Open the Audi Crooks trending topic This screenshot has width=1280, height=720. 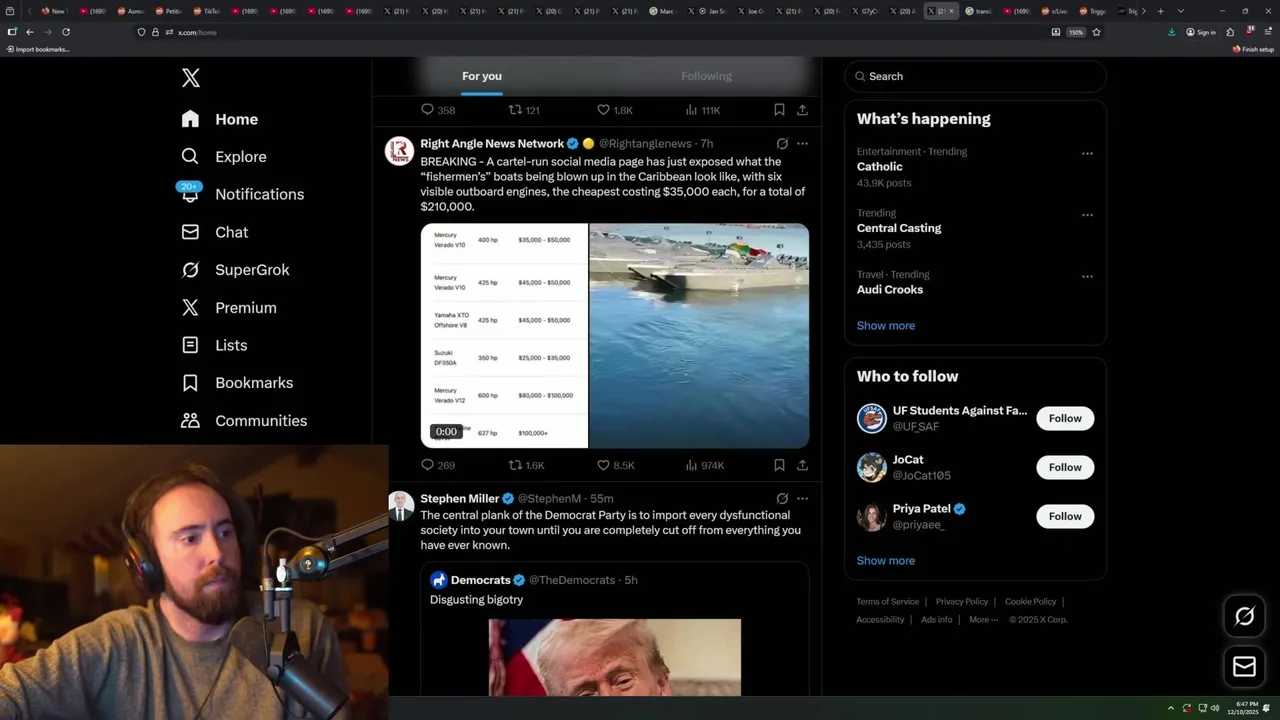[890, 290]
